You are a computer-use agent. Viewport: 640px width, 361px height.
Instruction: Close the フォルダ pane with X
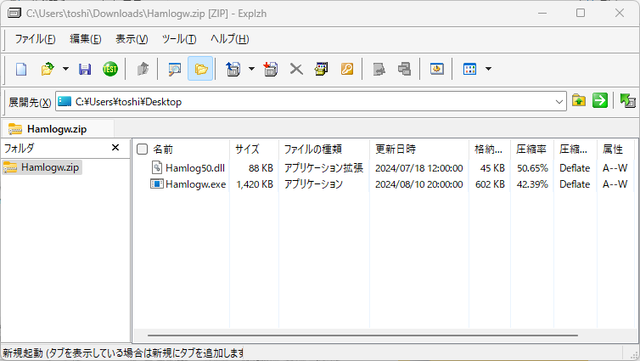coord(116,147)
